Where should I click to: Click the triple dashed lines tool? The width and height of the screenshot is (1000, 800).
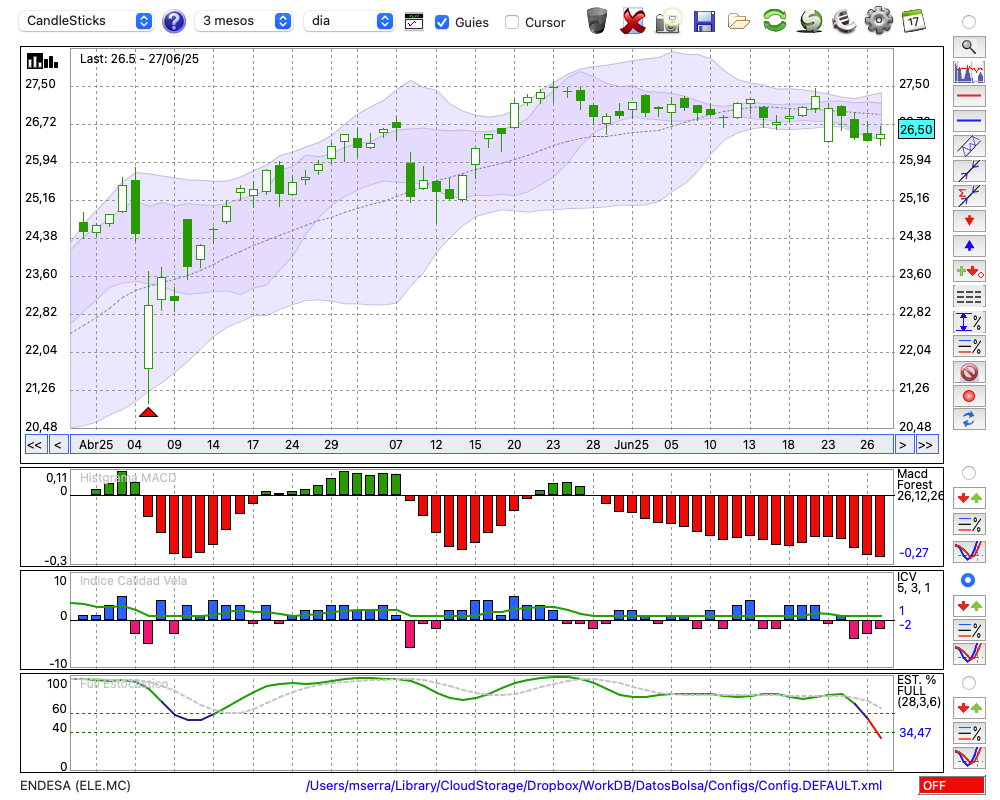(969, 297)
